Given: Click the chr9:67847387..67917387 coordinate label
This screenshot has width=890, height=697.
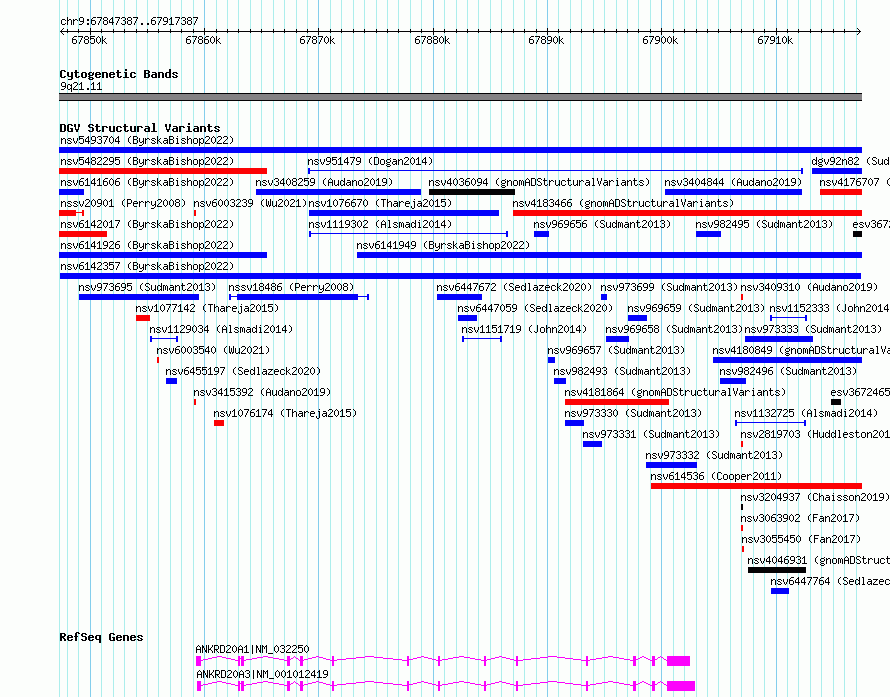Looking at the screenshot, I should tap(129, 22).
